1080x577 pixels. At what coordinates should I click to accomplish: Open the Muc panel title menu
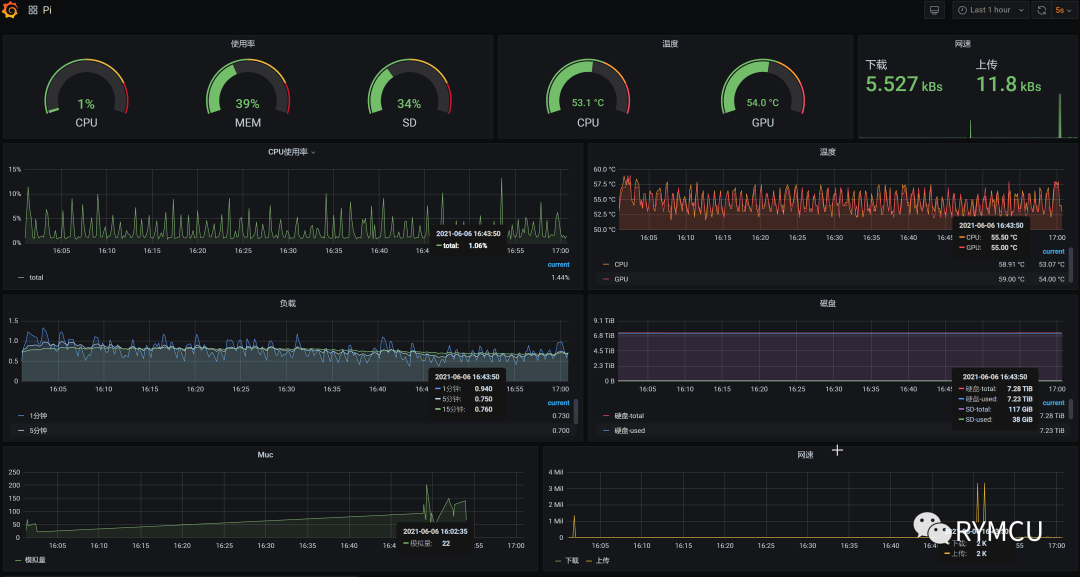[x=265, y=455]
